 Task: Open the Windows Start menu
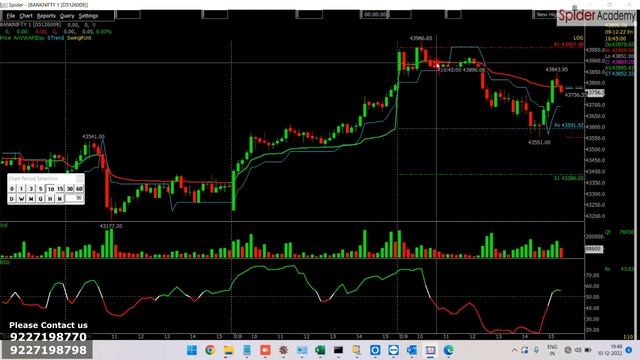click(x=191, y=350)
